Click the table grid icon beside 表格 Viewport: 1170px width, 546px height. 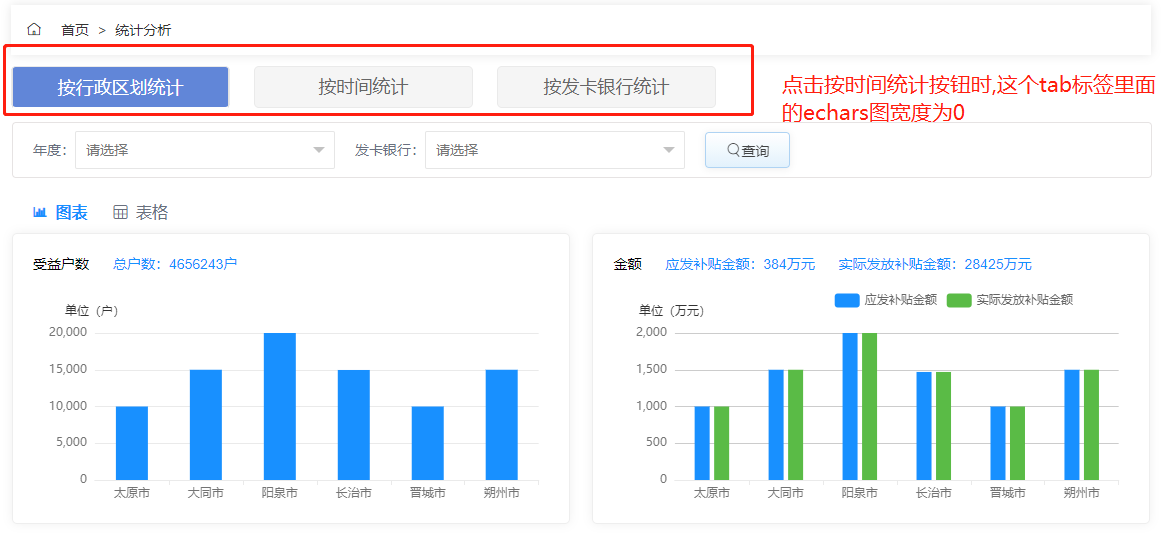(120, 213)
